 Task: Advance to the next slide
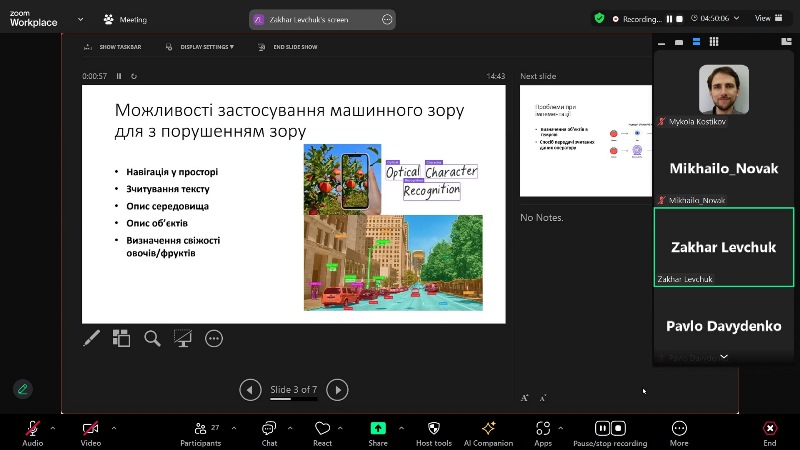click(337, 390)
